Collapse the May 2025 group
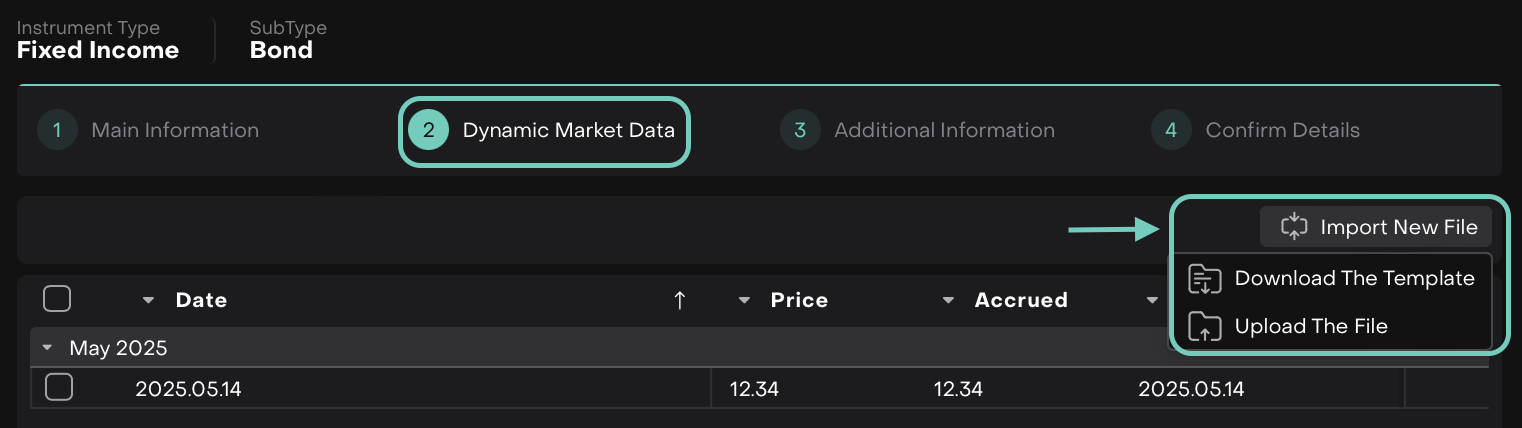This screenshot has width=1522, height=428. (x=47, y=348)
